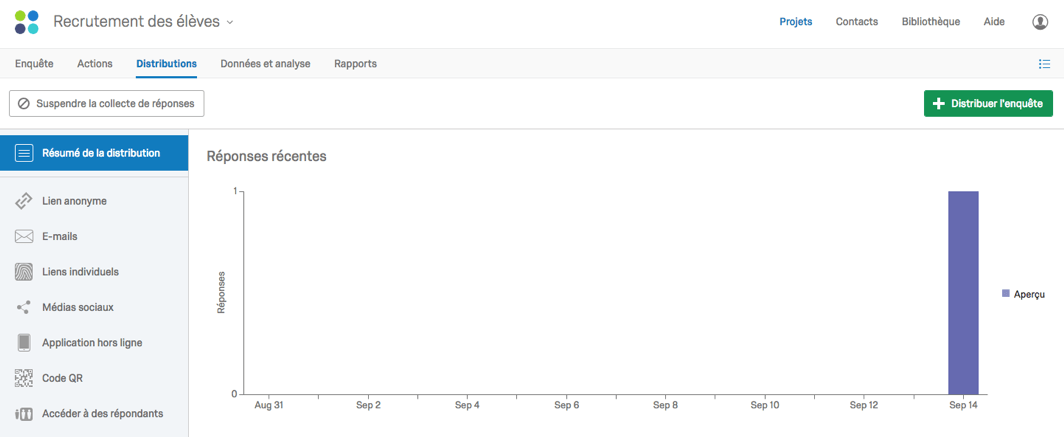Open the Aide menu

tap(994, 22)
